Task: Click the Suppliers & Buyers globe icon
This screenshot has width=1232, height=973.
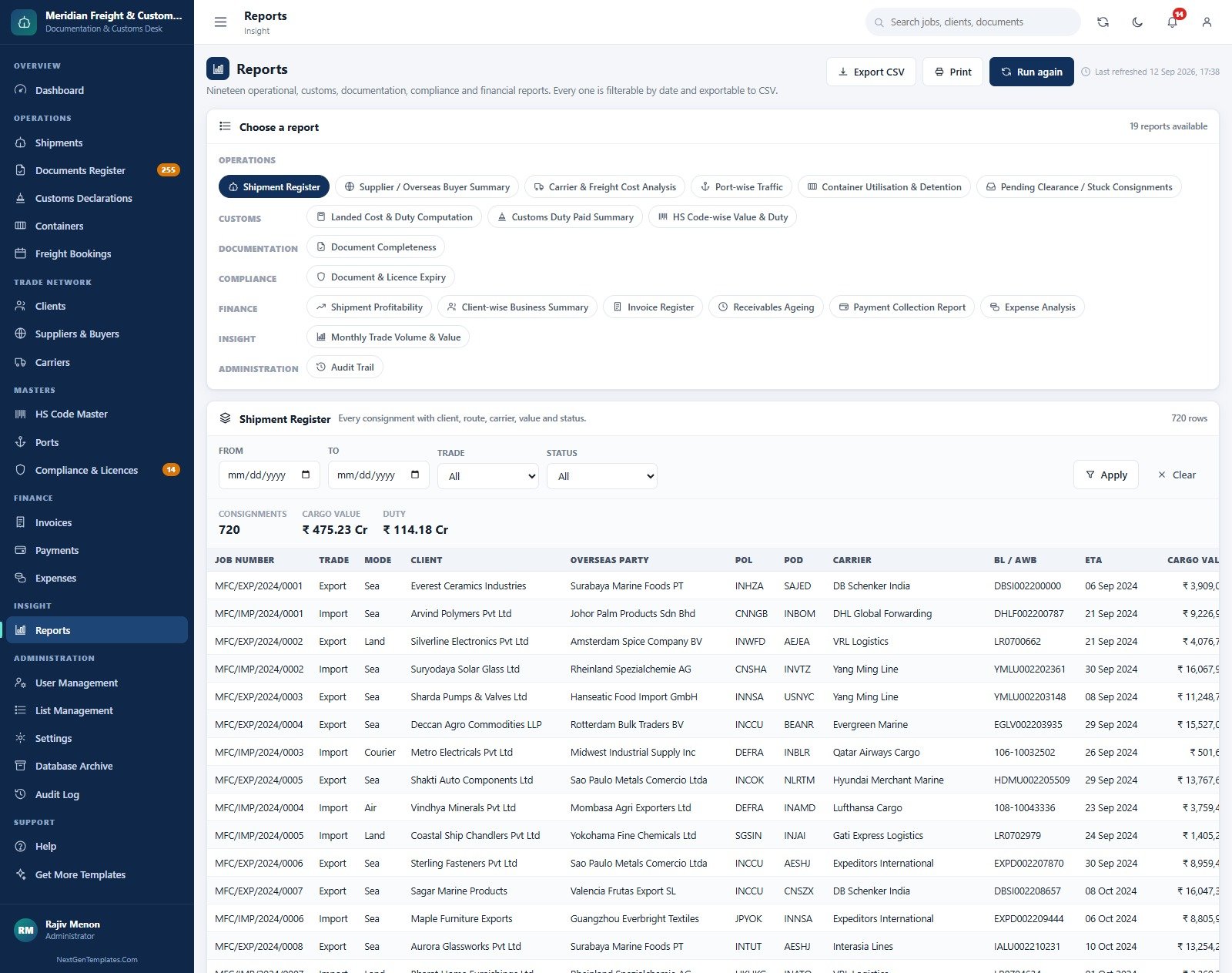Action: tap(21, 334)
